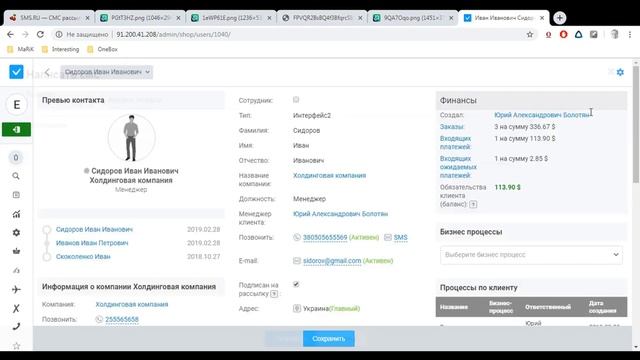Click the SMS link

point(400,238)
